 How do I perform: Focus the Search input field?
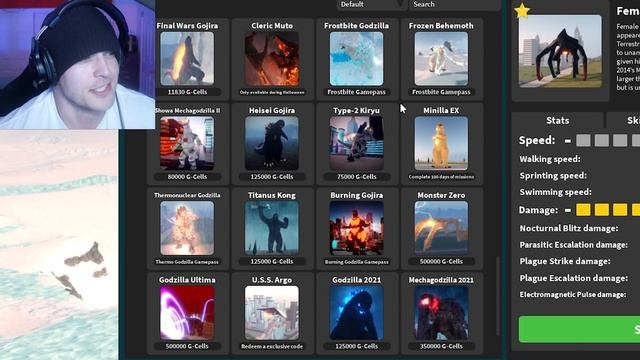[455, 4]
